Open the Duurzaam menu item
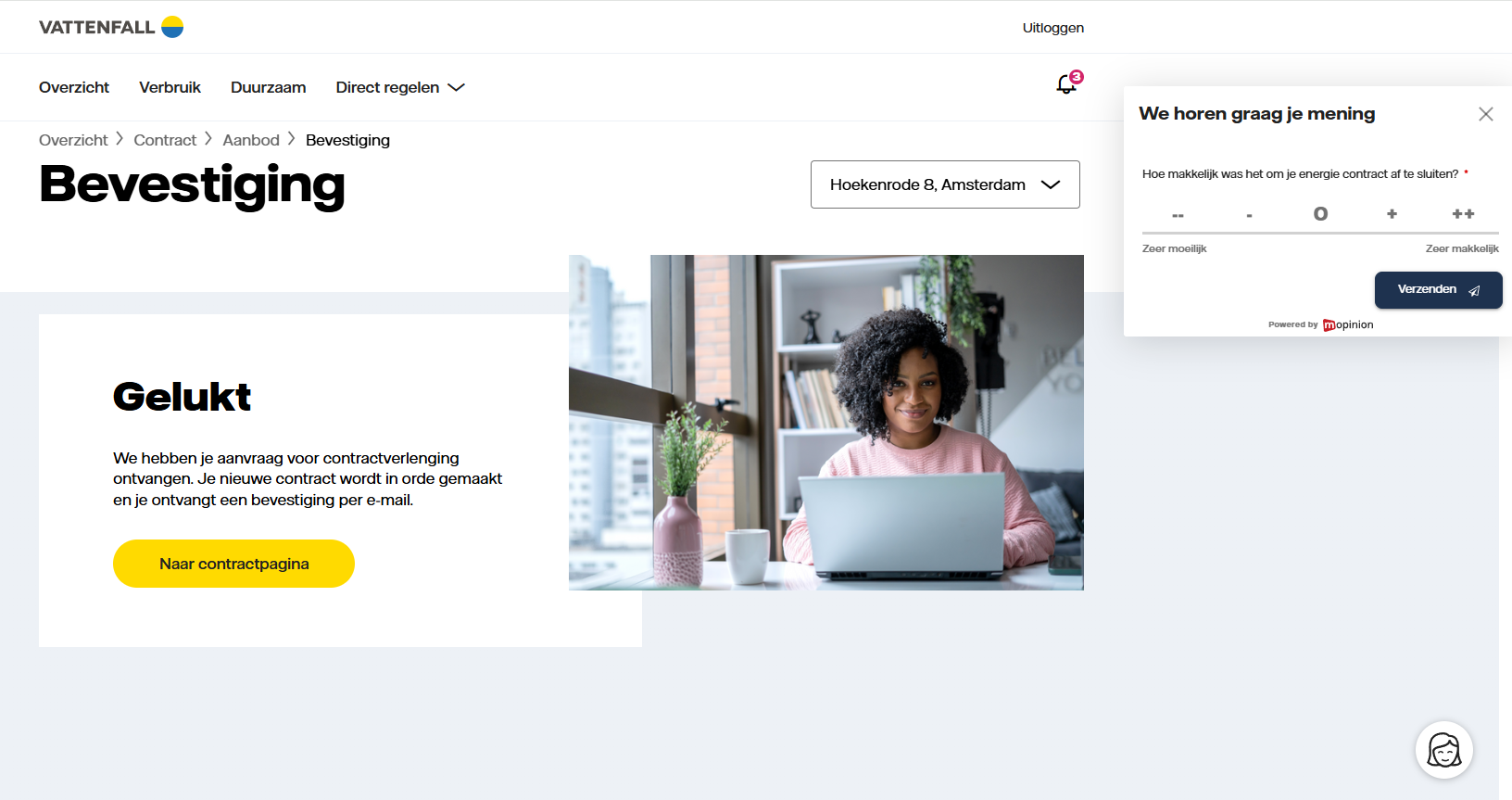Screen dimensions: 1512x800 click(x=268, y=87)
